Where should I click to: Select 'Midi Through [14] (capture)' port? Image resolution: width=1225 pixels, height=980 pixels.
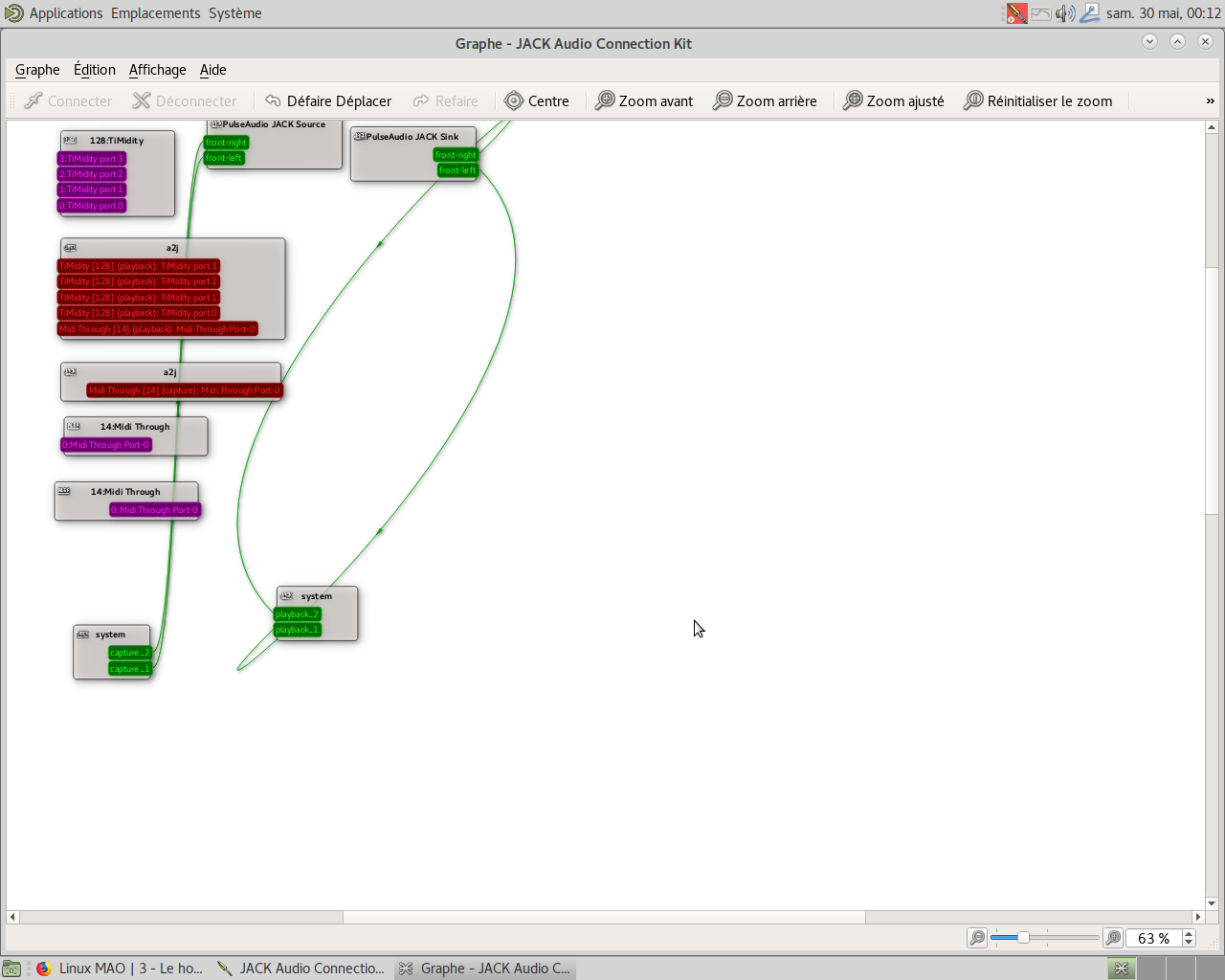pyautogui.click(x=185, y=390)
